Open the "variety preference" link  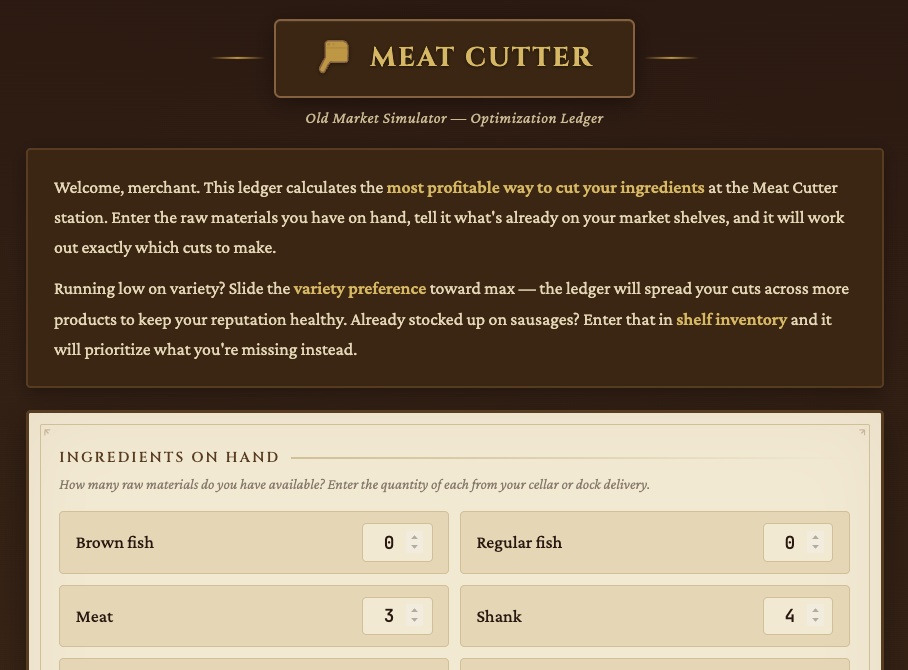point(359,289)
